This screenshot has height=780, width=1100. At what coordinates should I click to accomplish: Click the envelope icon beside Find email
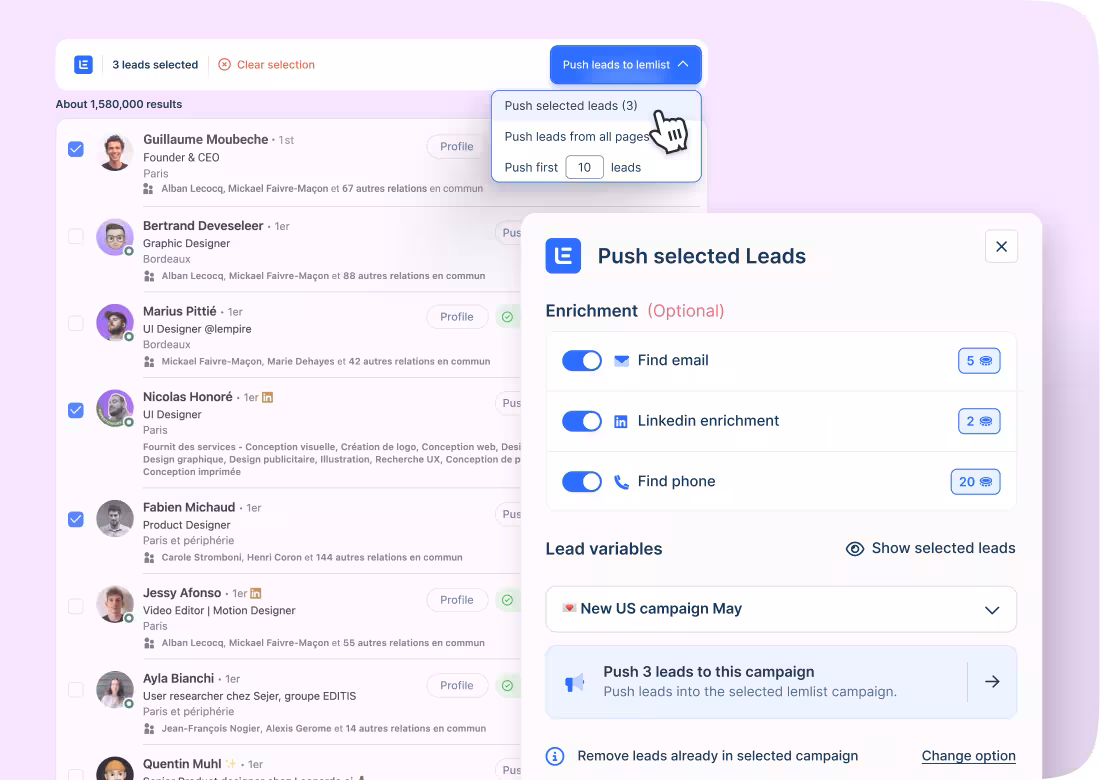pos(621,361)
